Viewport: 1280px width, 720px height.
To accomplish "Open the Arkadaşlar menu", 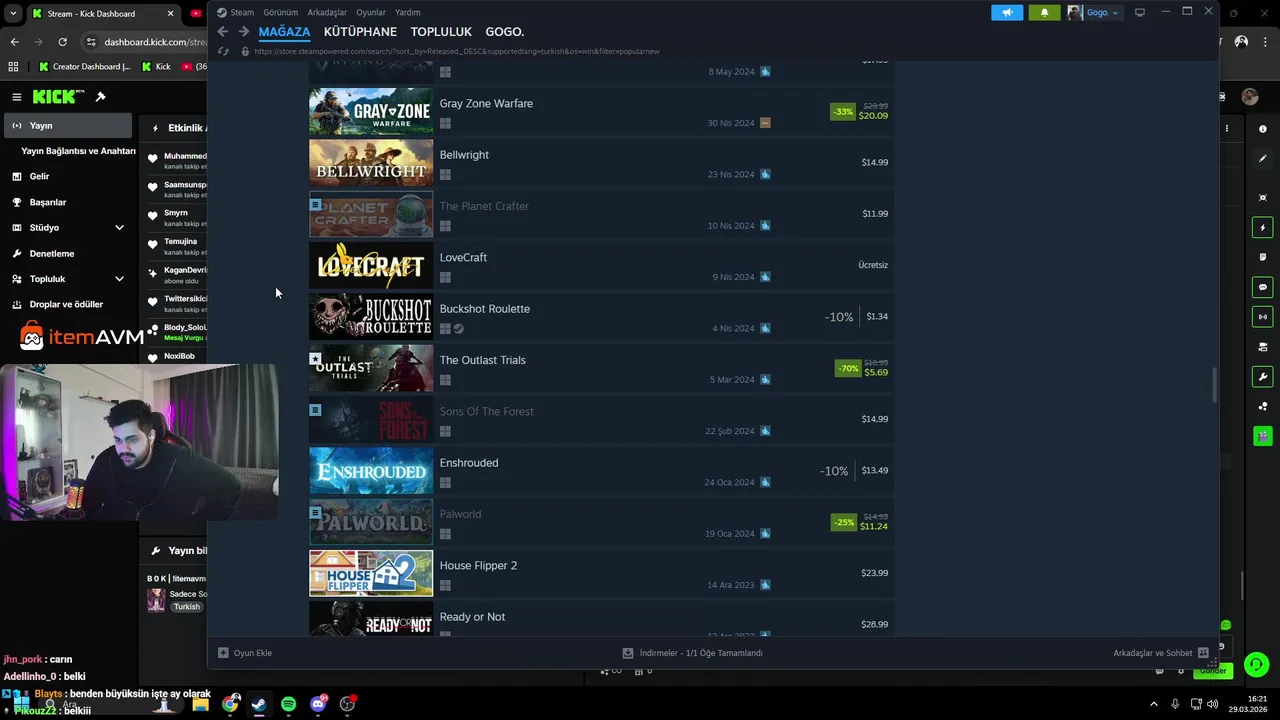I will tap(327, 12).
